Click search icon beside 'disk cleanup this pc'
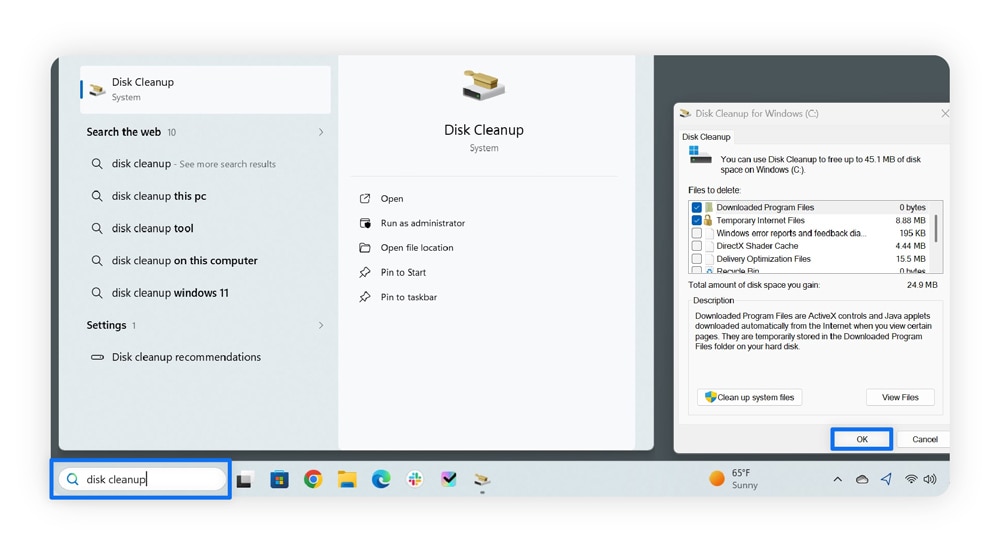The height and width of the screenshot is (542, 1000). pos(97,196)
